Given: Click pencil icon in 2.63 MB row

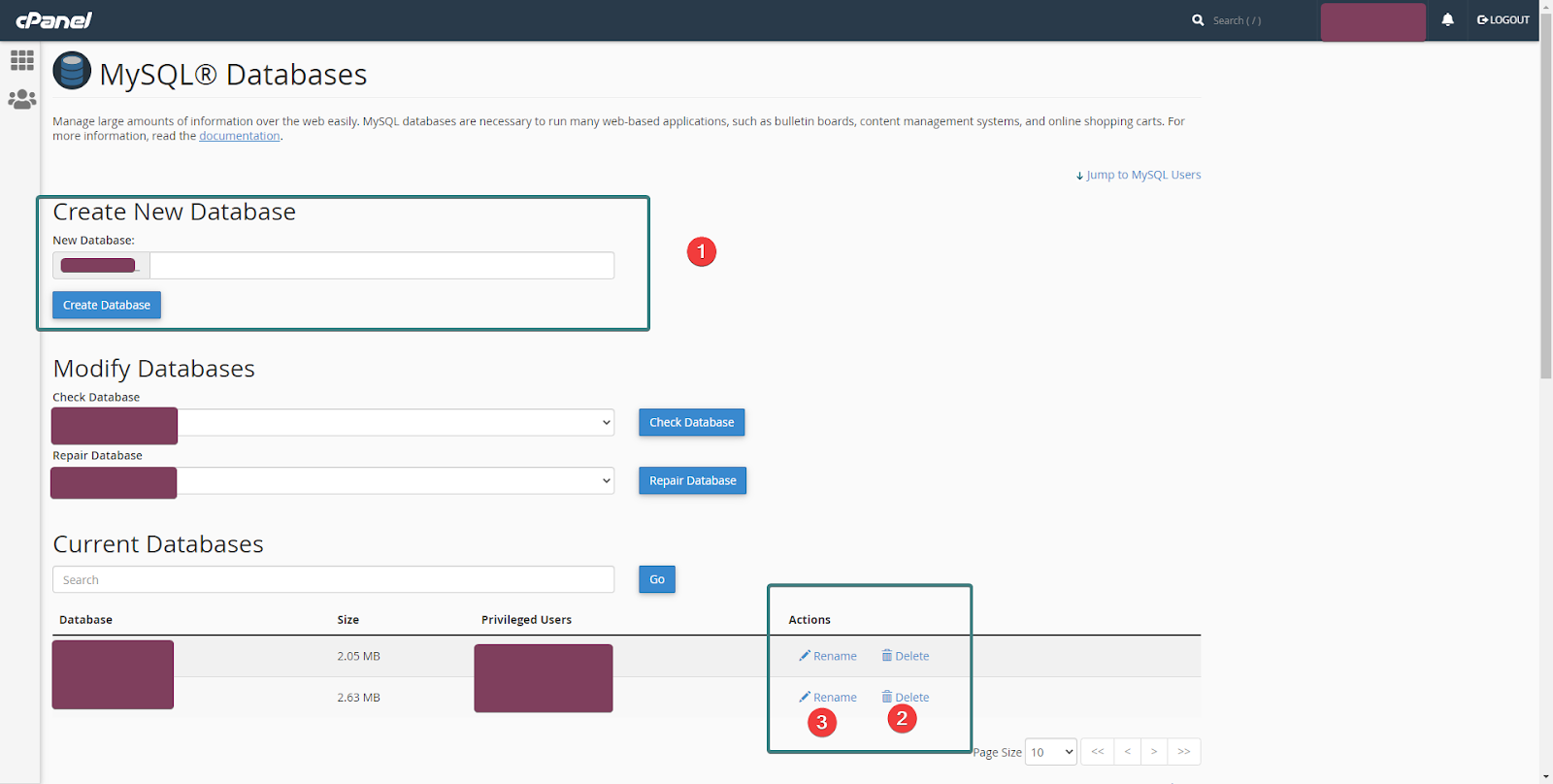Looking at the screenshot, I should [x=805, y=697].
